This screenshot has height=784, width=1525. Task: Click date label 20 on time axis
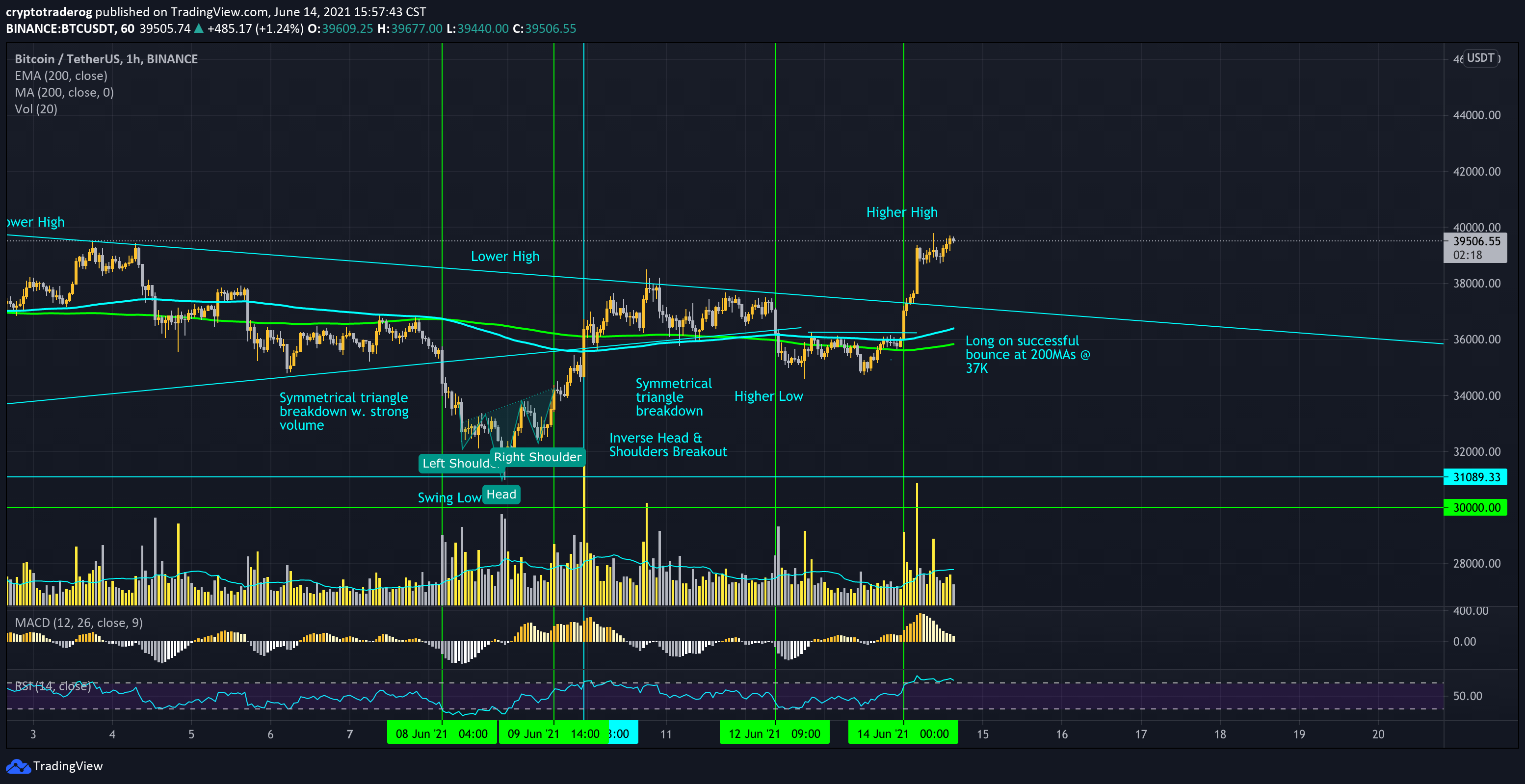[x=1378, y=734]
